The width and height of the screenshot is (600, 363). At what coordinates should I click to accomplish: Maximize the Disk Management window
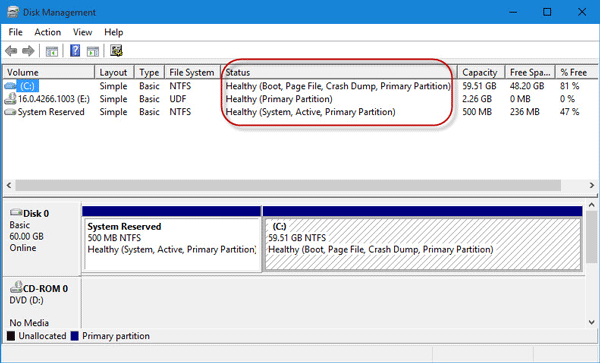[x=547, y=12]
